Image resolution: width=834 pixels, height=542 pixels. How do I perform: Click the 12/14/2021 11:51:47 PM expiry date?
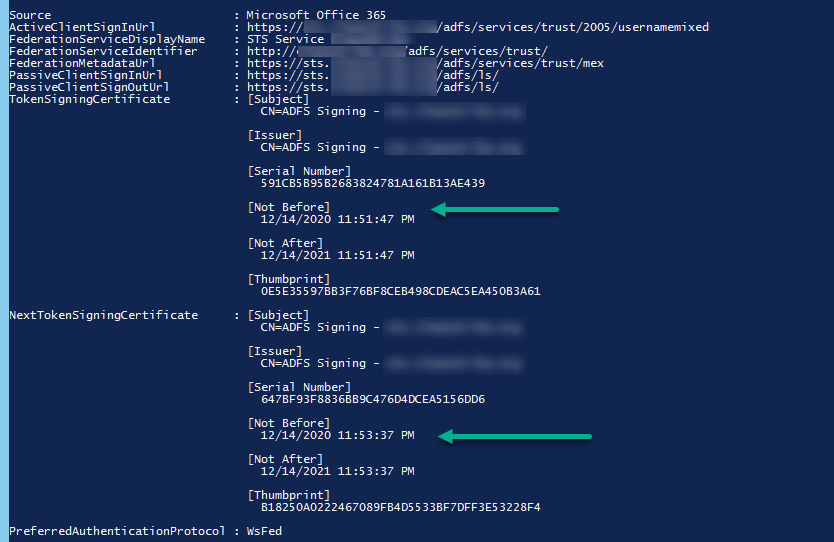point(337,255)
